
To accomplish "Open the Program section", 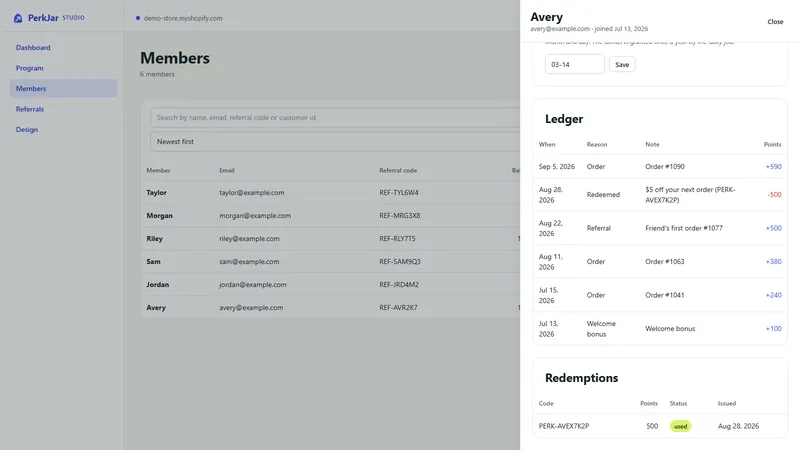I will [x=30, y=68].
